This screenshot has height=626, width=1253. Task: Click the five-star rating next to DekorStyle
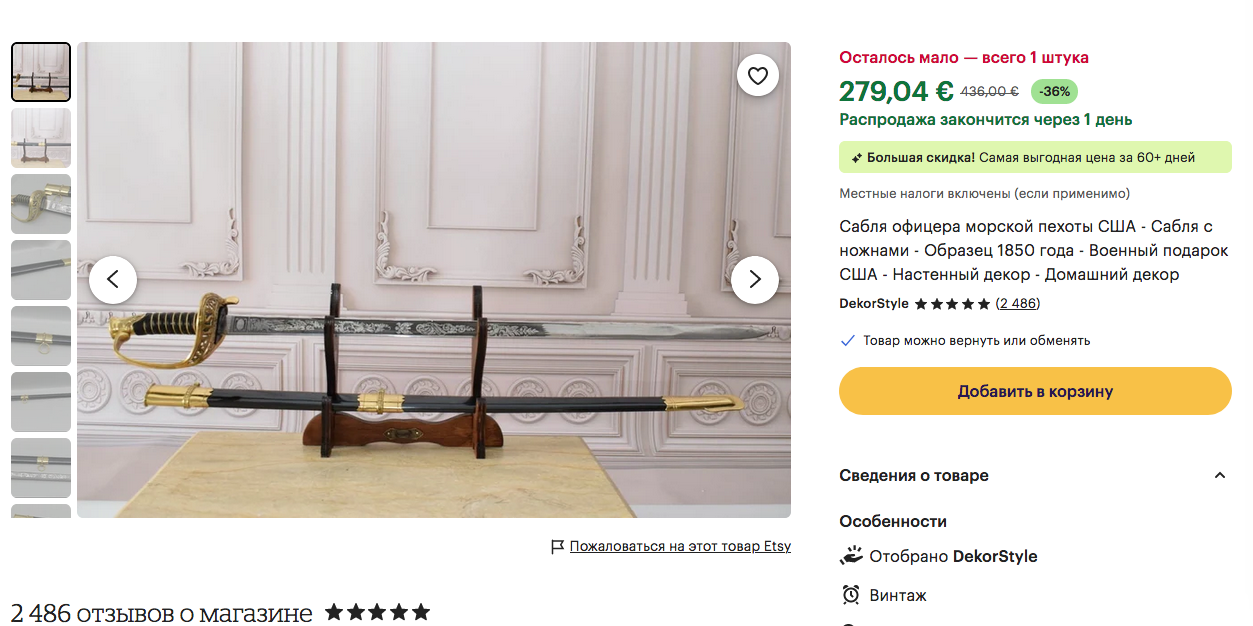(x=952, y=304)
